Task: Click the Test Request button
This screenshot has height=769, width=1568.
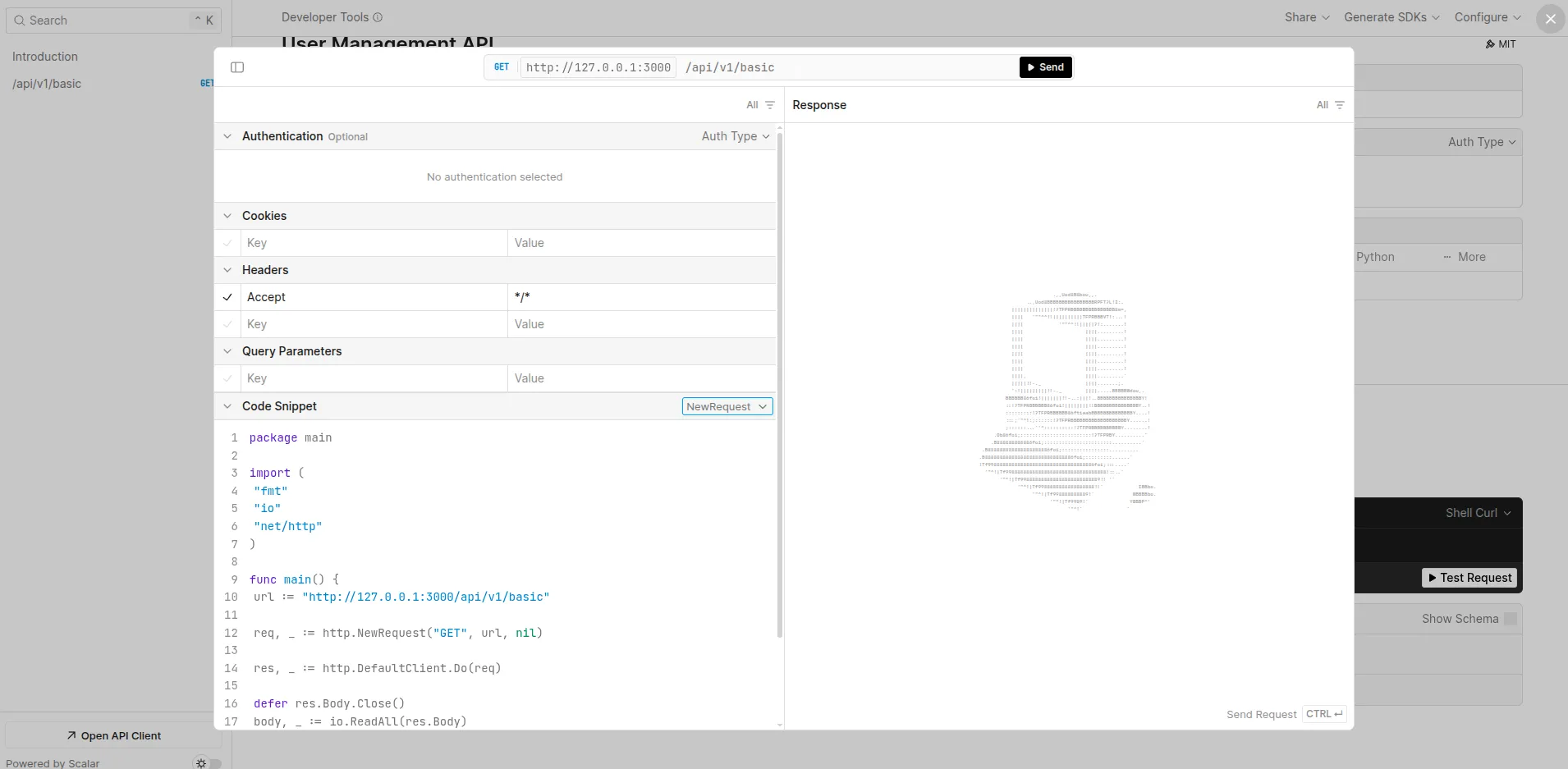Action: [x=1469, y=577]
